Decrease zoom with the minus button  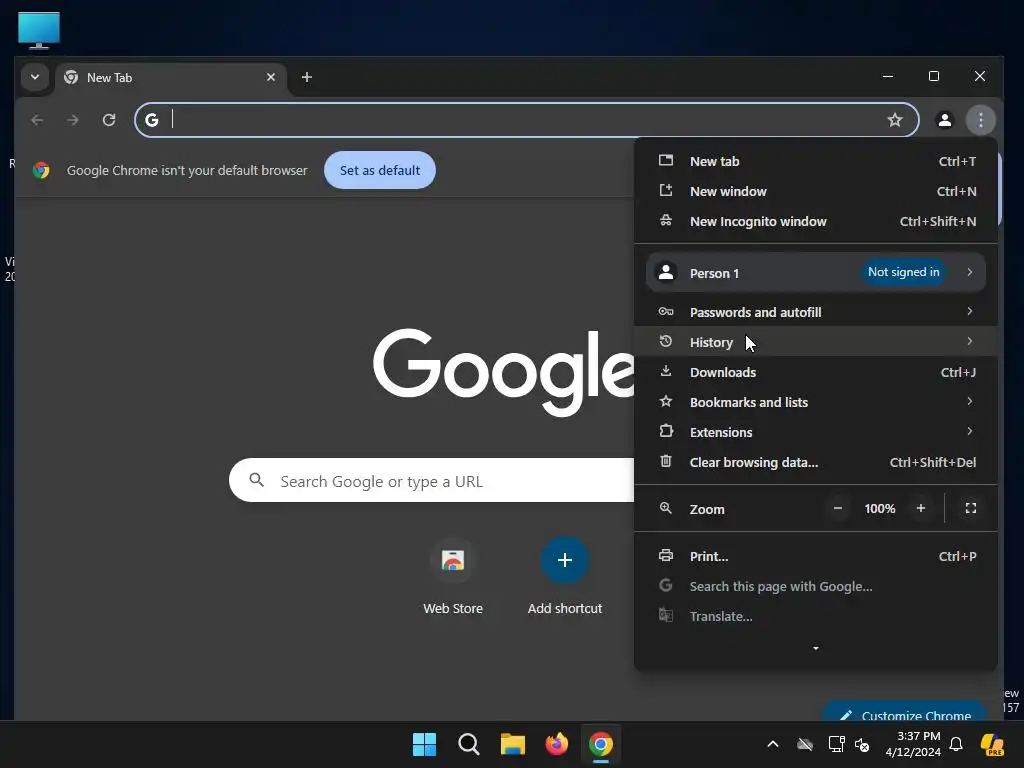click(x=838, y=508)
